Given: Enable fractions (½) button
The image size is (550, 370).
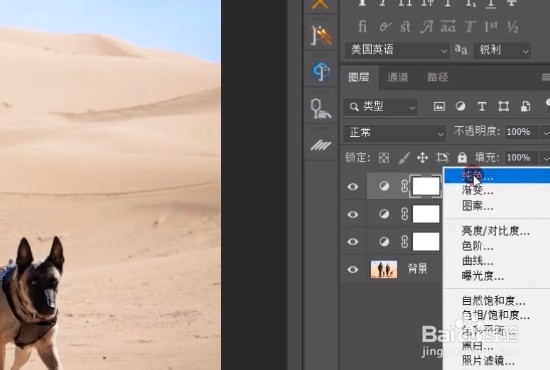Looking at the screenshot, I should (512, 27).
